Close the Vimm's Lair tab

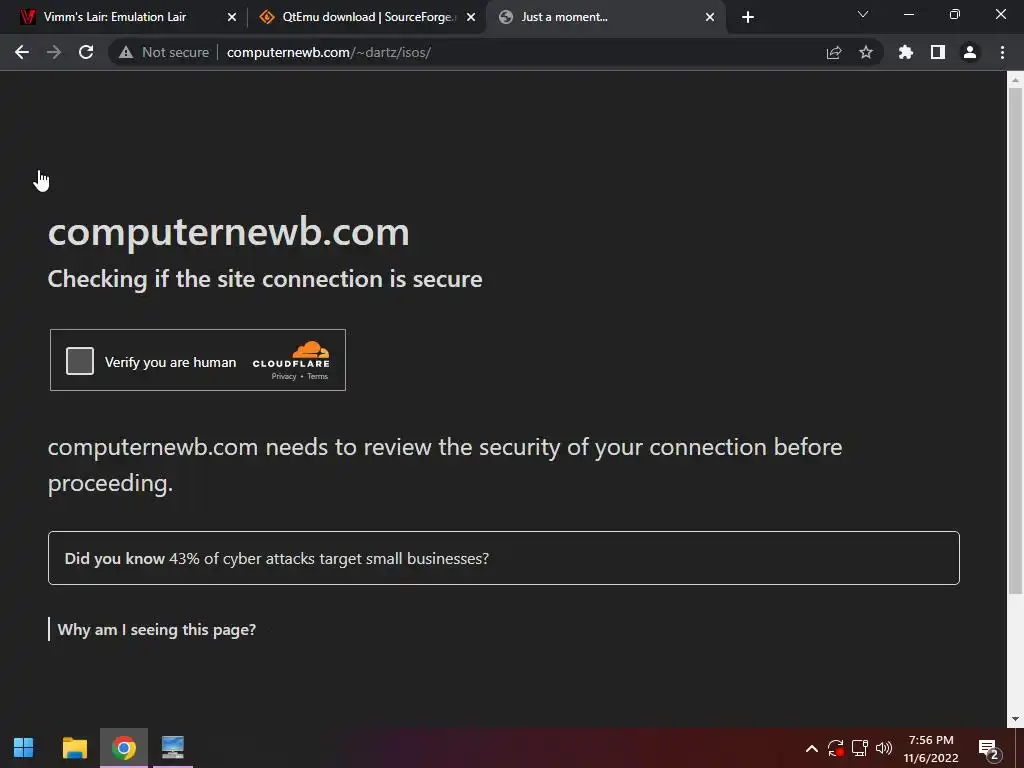232,17
